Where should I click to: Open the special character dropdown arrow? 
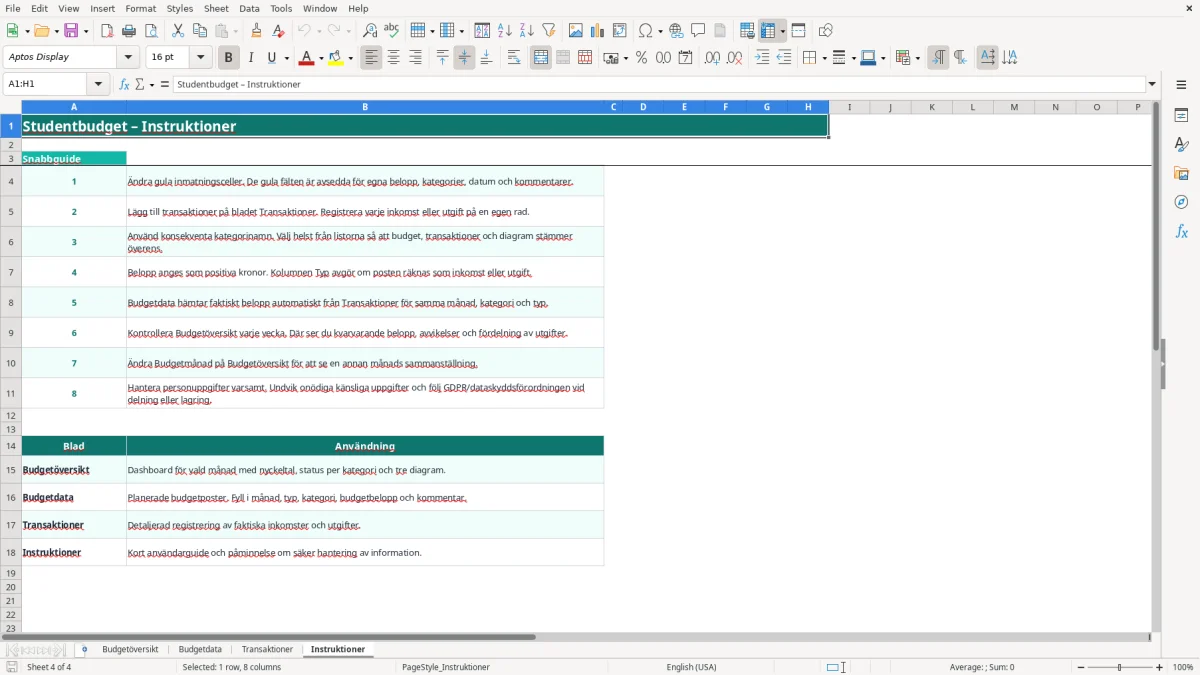tap(659, 31)
